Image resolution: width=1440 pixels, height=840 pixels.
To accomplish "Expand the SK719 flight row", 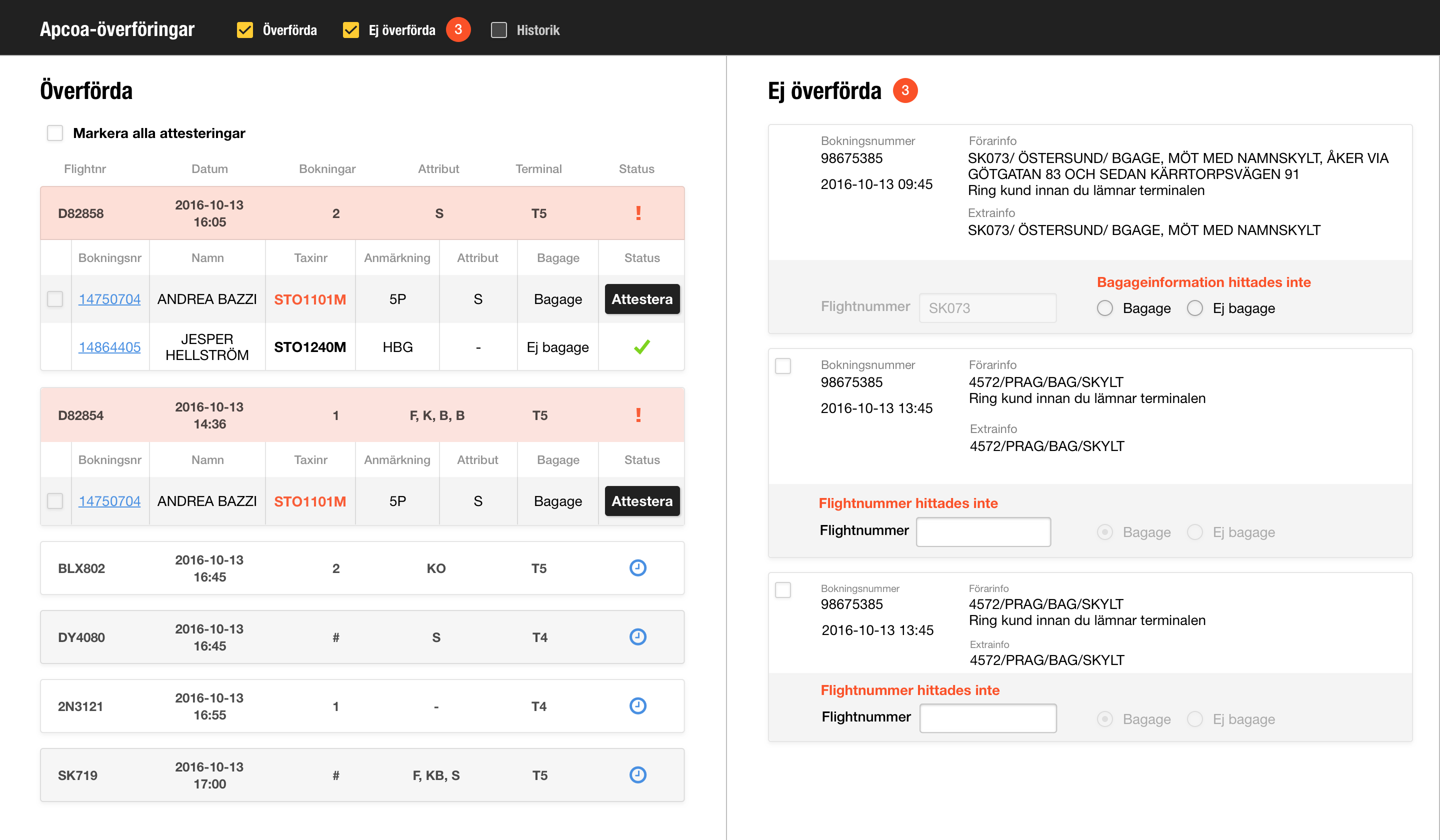I will [362, 775].
